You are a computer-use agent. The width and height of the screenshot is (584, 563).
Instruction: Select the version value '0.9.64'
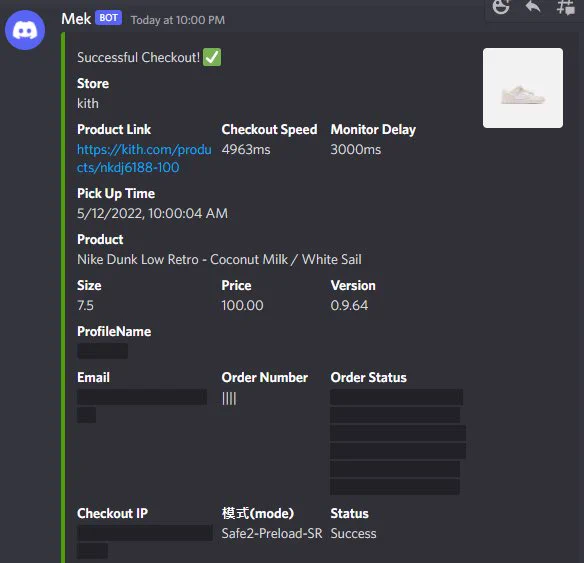point(349,306)
